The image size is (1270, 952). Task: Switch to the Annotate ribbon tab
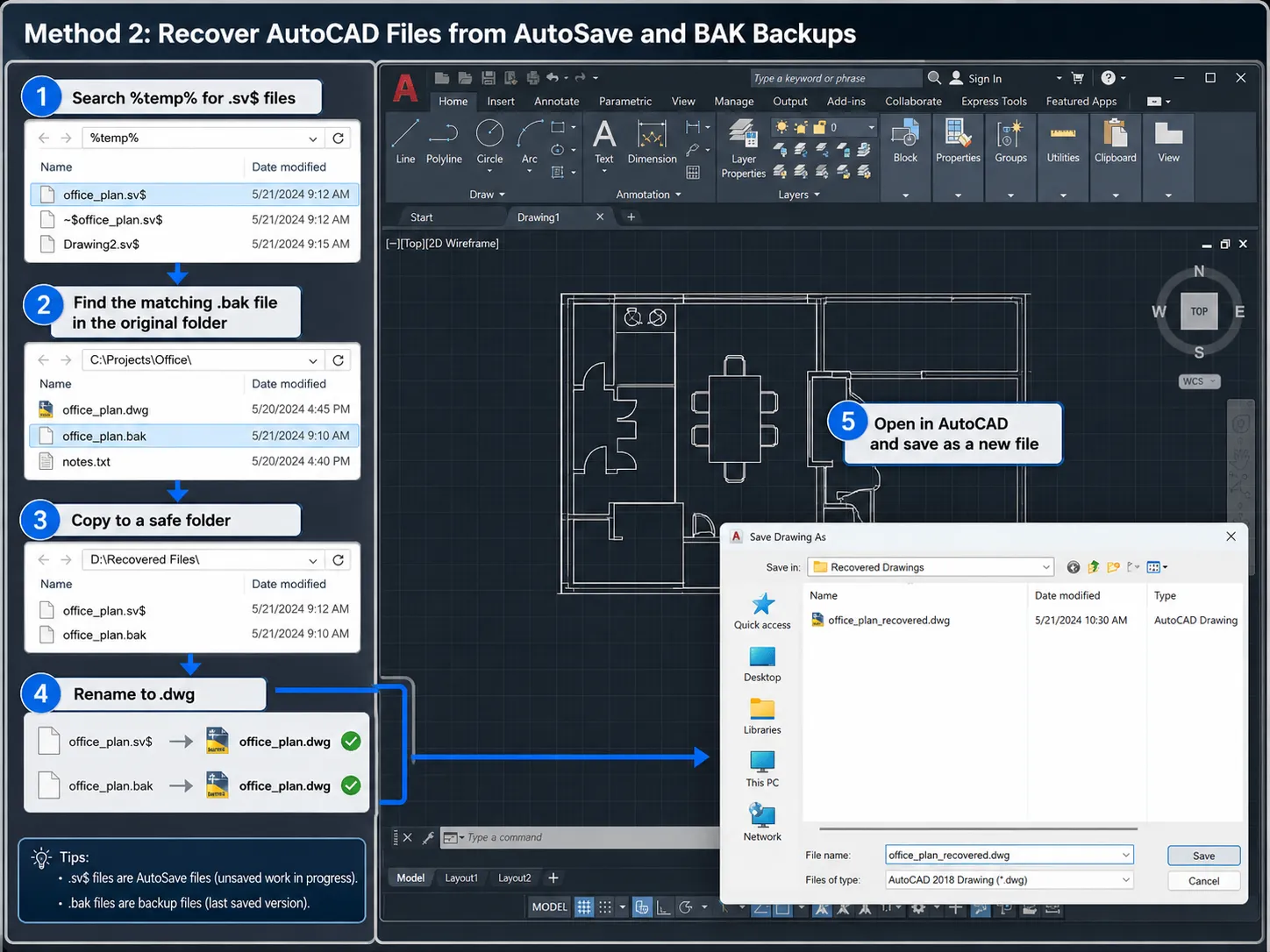(x=557, y=102)
